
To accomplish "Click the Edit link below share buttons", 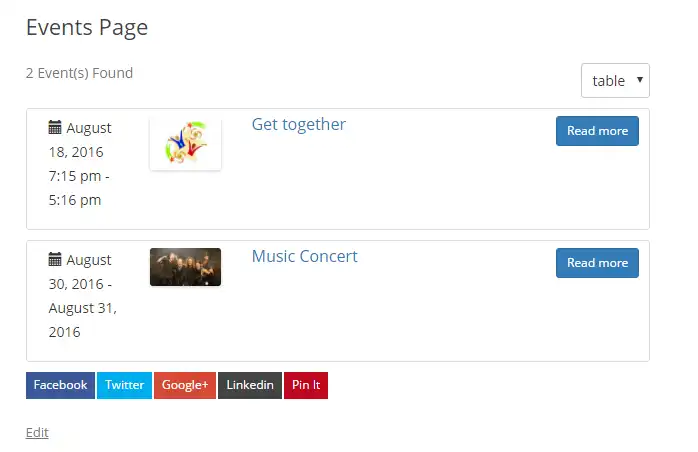I will pos(37,433).
